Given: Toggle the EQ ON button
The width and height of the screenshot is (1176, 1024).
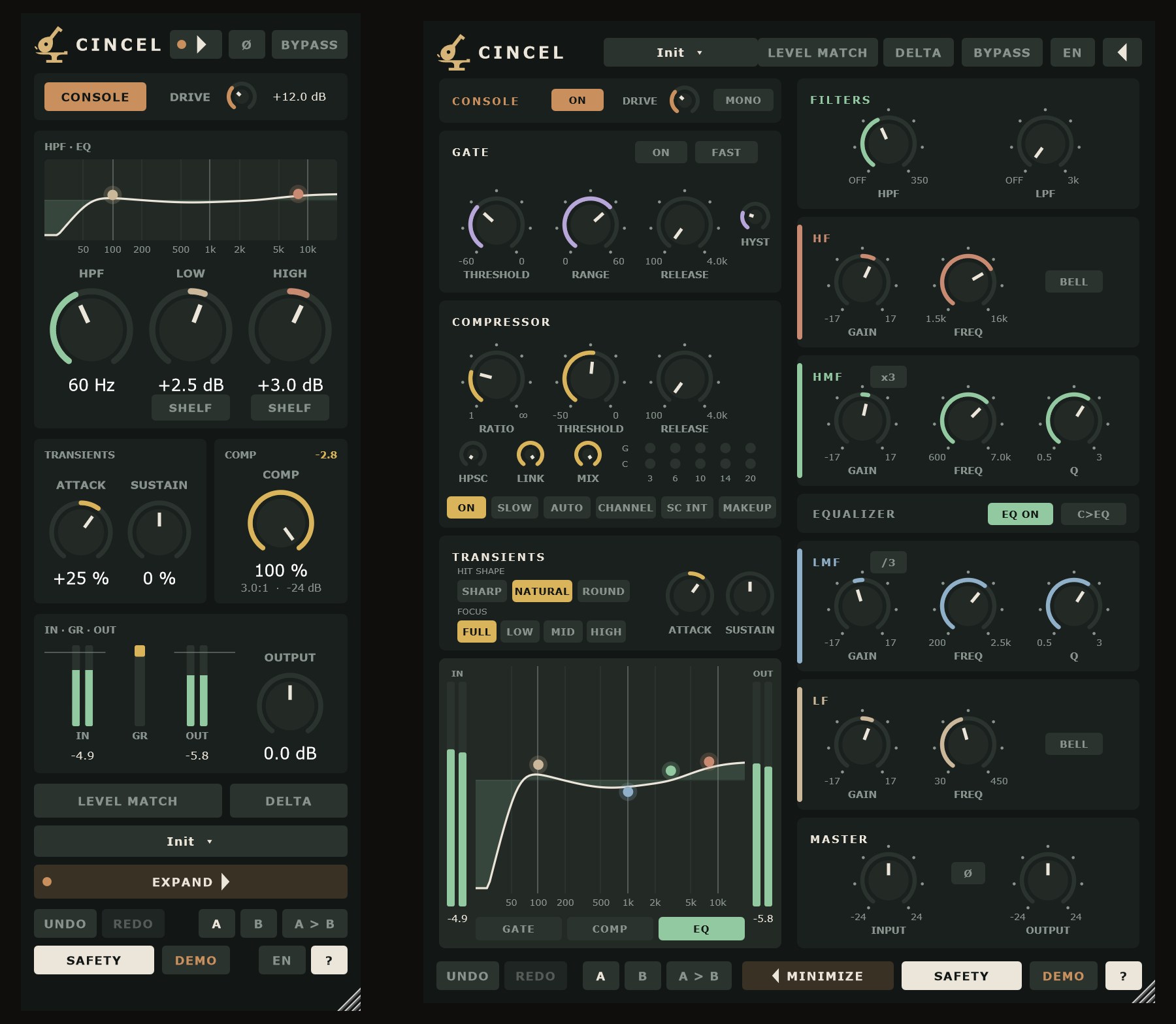Looking at the screenshot, I should (x=1020, y=514).
